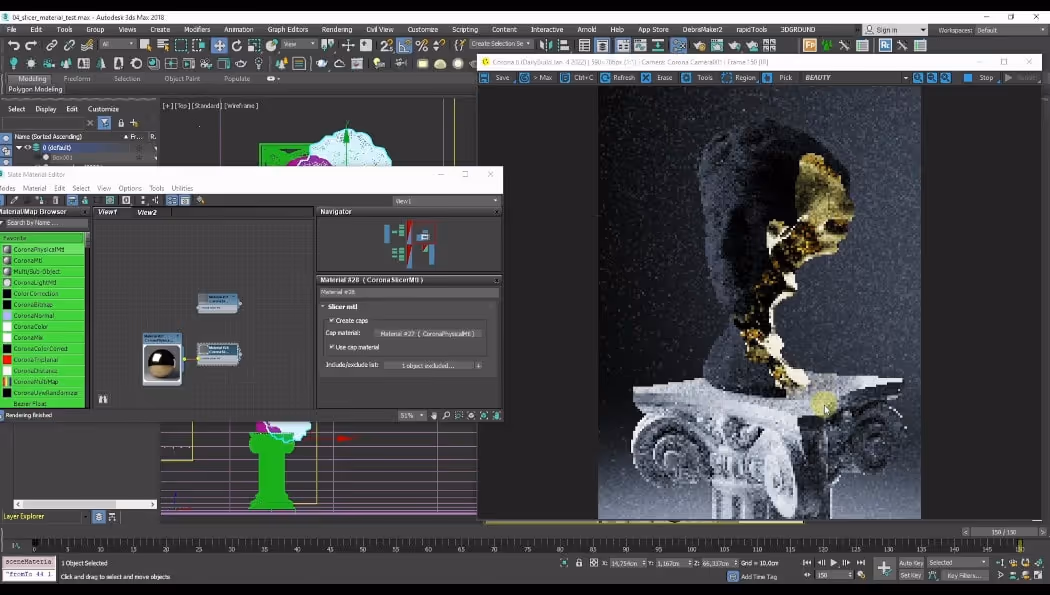
Task: Click Sign In in title bar
Action: (895, 30)
